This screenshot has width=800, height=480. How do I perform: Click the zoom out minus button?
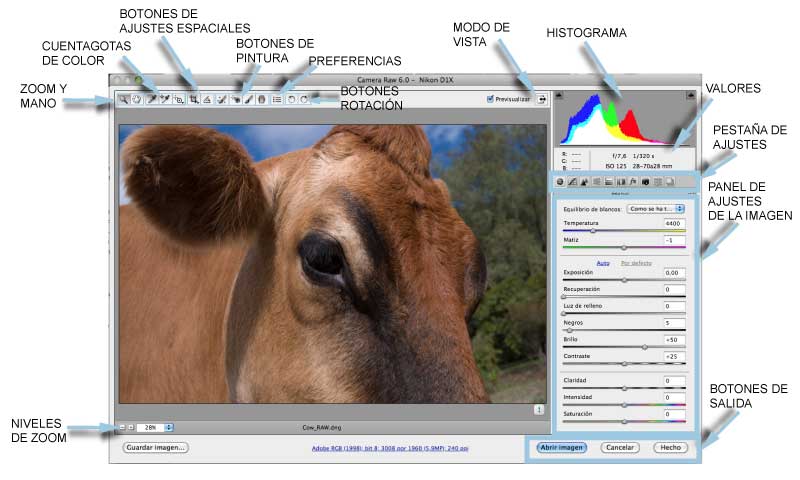click(122, 427)
